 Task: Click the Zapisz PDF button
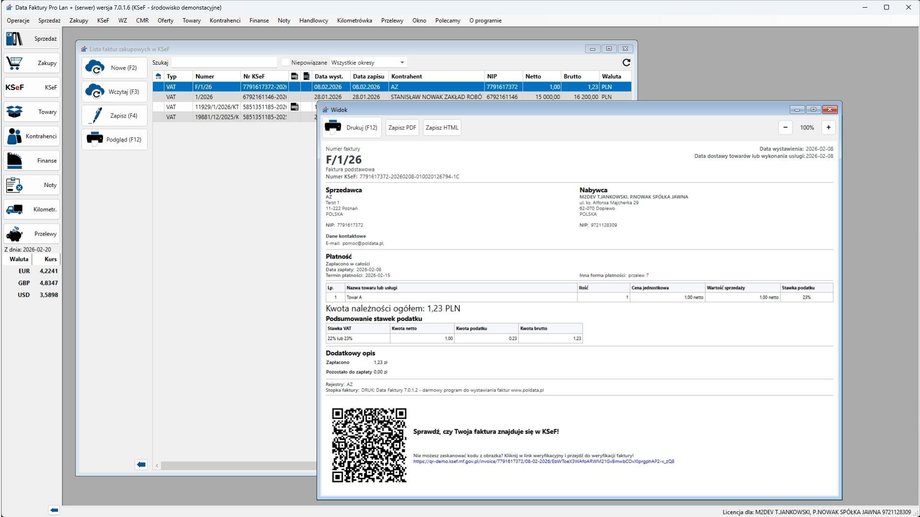click(x=402, y=128)
